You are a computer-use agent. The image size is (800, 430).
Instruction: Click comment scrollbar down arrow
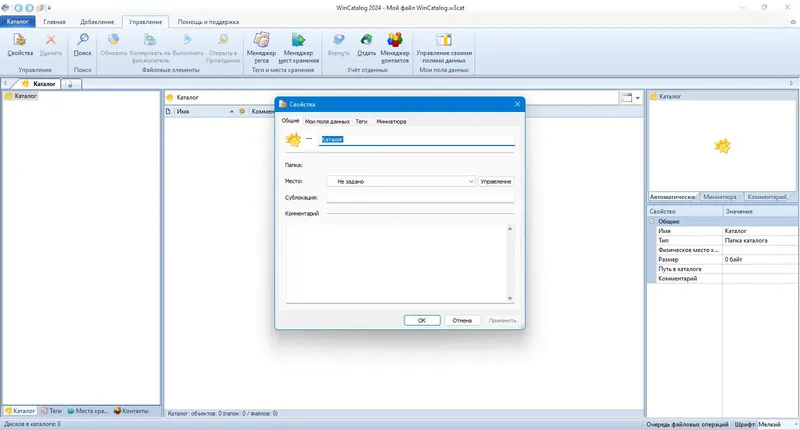[510, 298]
